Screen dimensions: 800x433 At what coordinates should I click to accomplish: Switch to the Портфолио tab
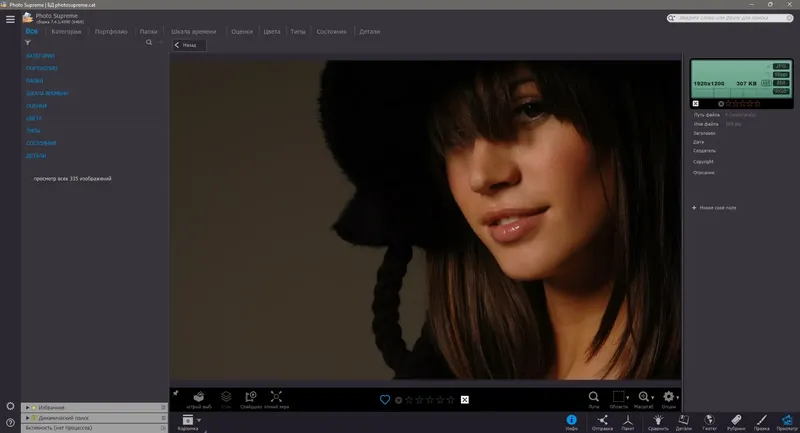pyautogui.click(x=111, y=32)
